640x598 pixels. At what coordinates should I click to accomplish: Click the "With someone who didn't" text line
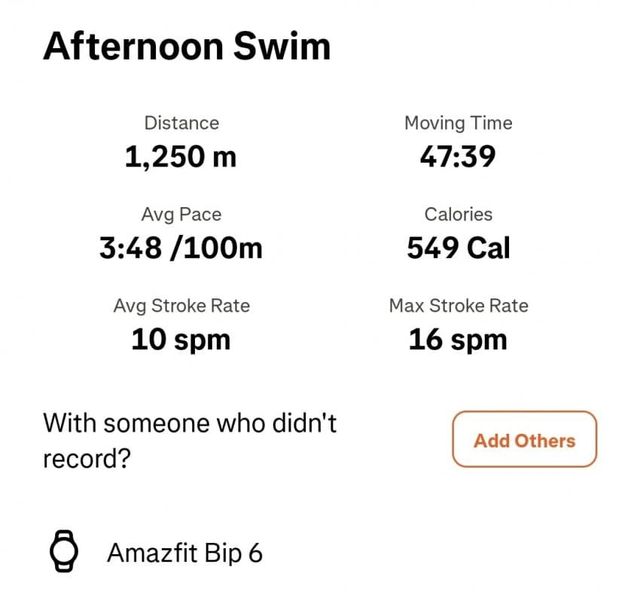[190, 423]
